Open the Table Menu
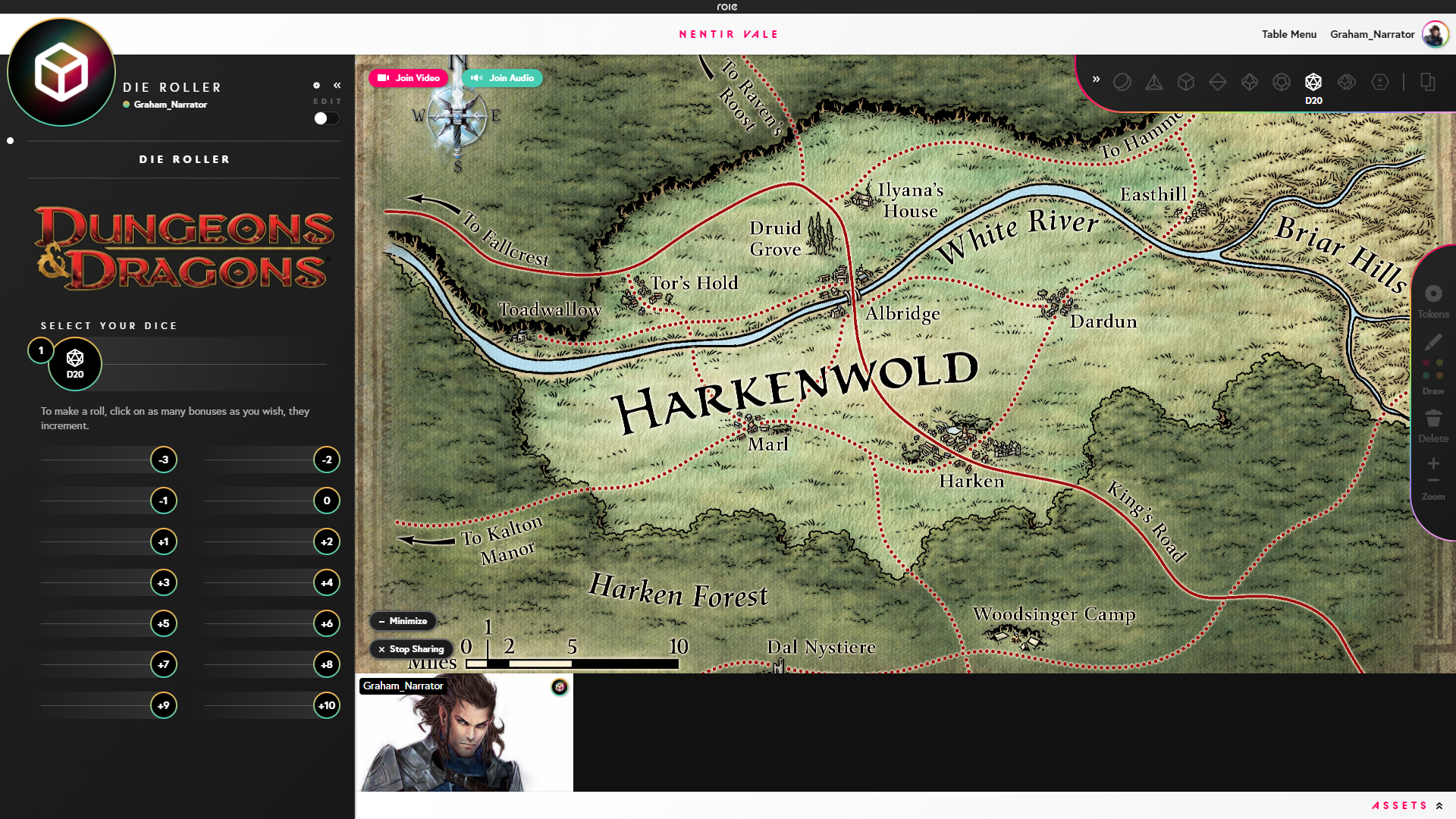This screenshot has height=819, width=1456. tap(1288, 34)
